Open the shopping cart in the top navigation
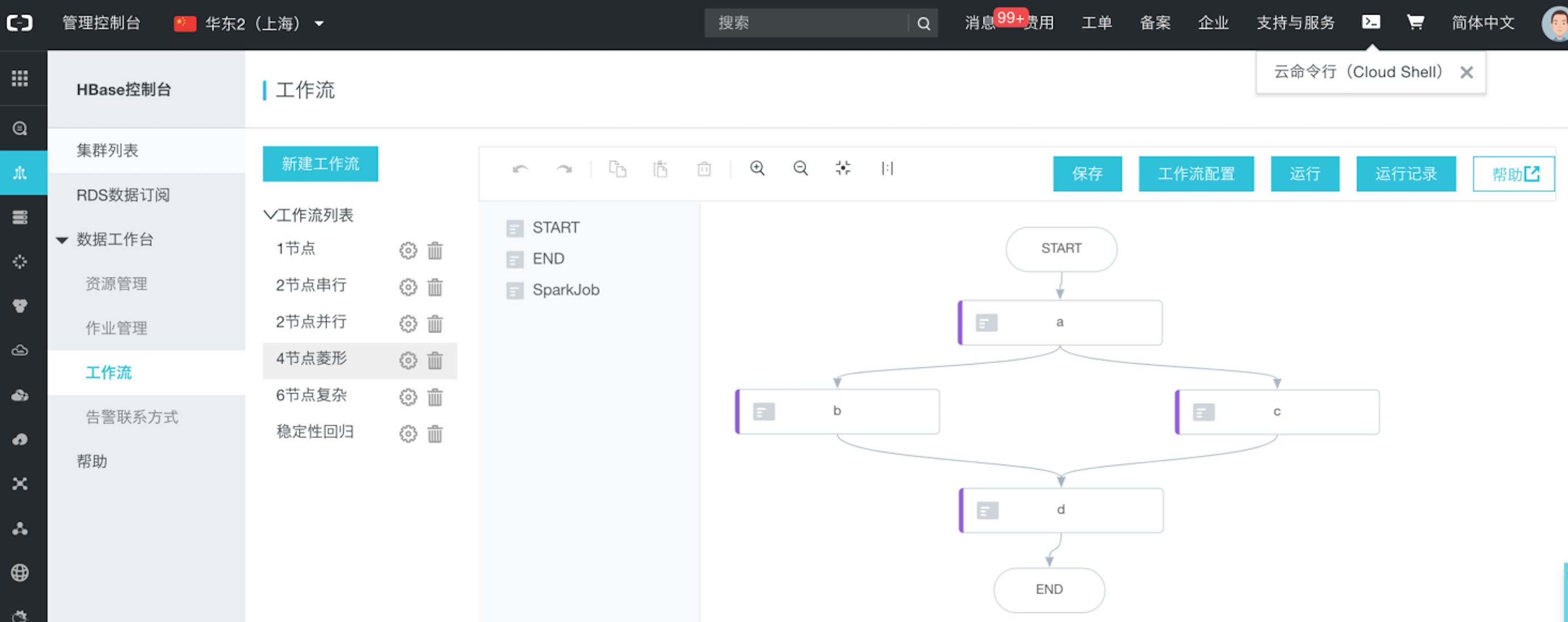 click(1415, 22)
